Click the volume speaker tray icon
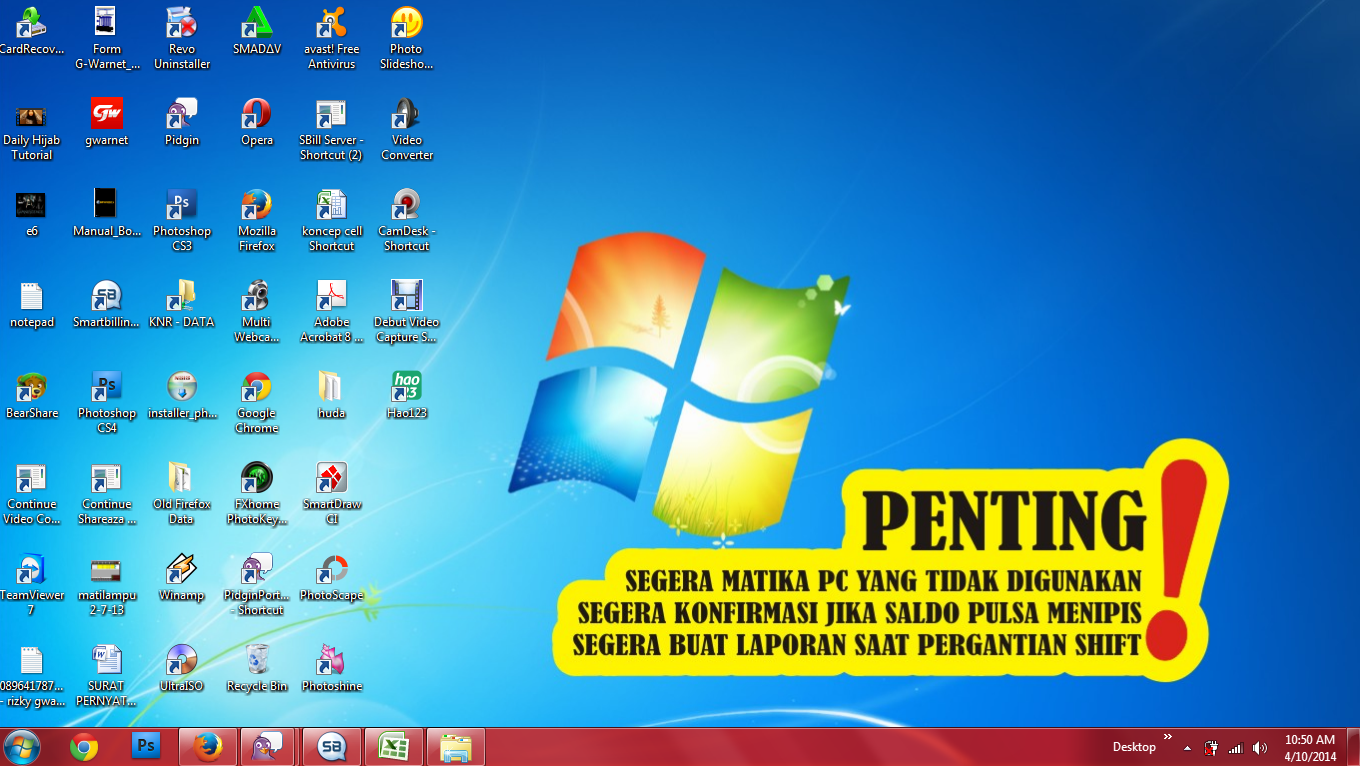The height and width of the screenshot is (766, 1360). (1259, 748)
